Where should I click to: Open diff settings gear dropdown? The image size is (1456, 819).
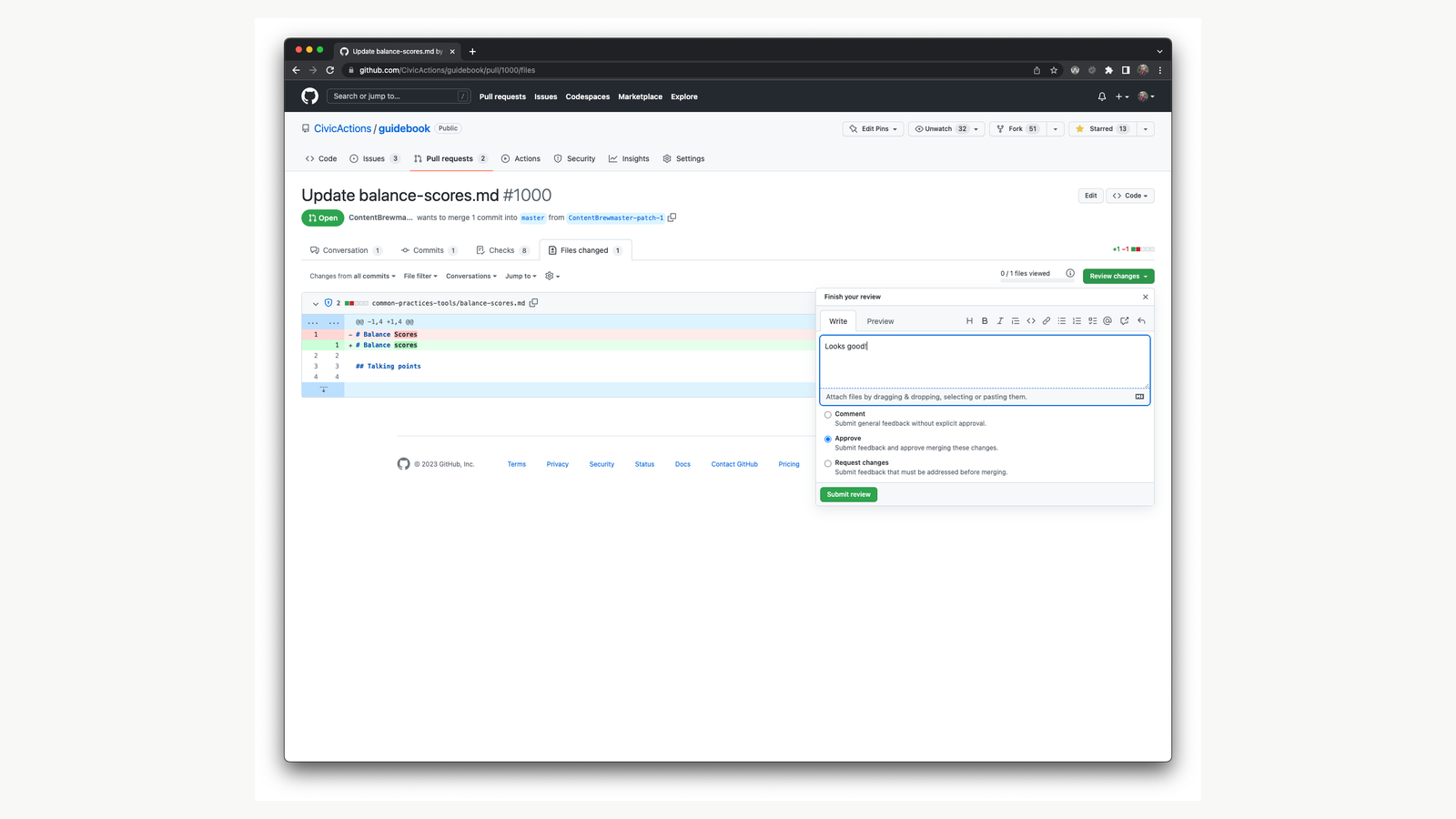click(x=552, y=276)
